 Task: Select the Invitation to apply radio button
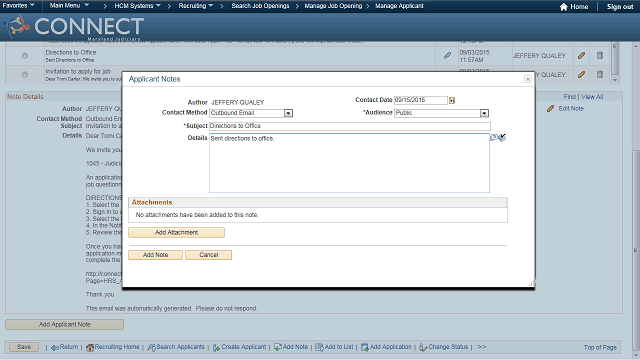[x=25, y=75]
